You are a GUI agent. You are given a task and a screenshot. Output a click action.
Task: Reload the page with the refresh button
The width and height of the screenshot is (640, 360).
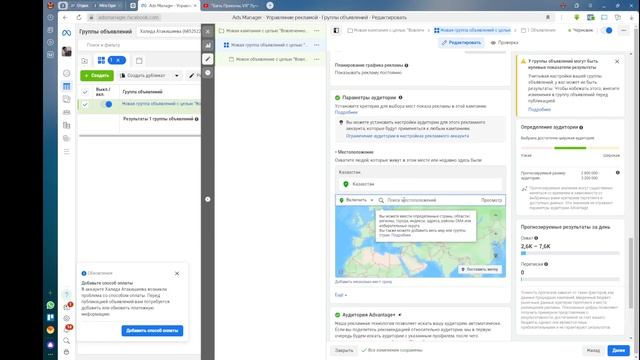79,18
